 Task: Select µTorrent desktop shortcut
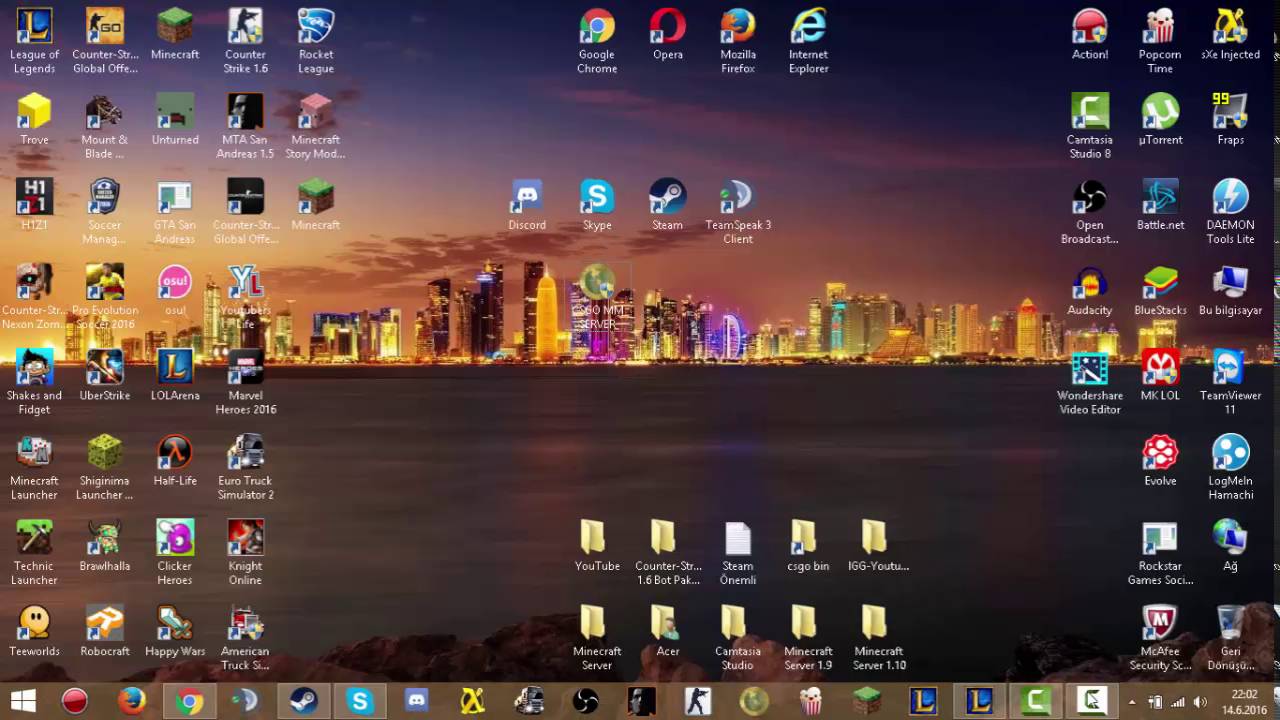[1160, 119]
